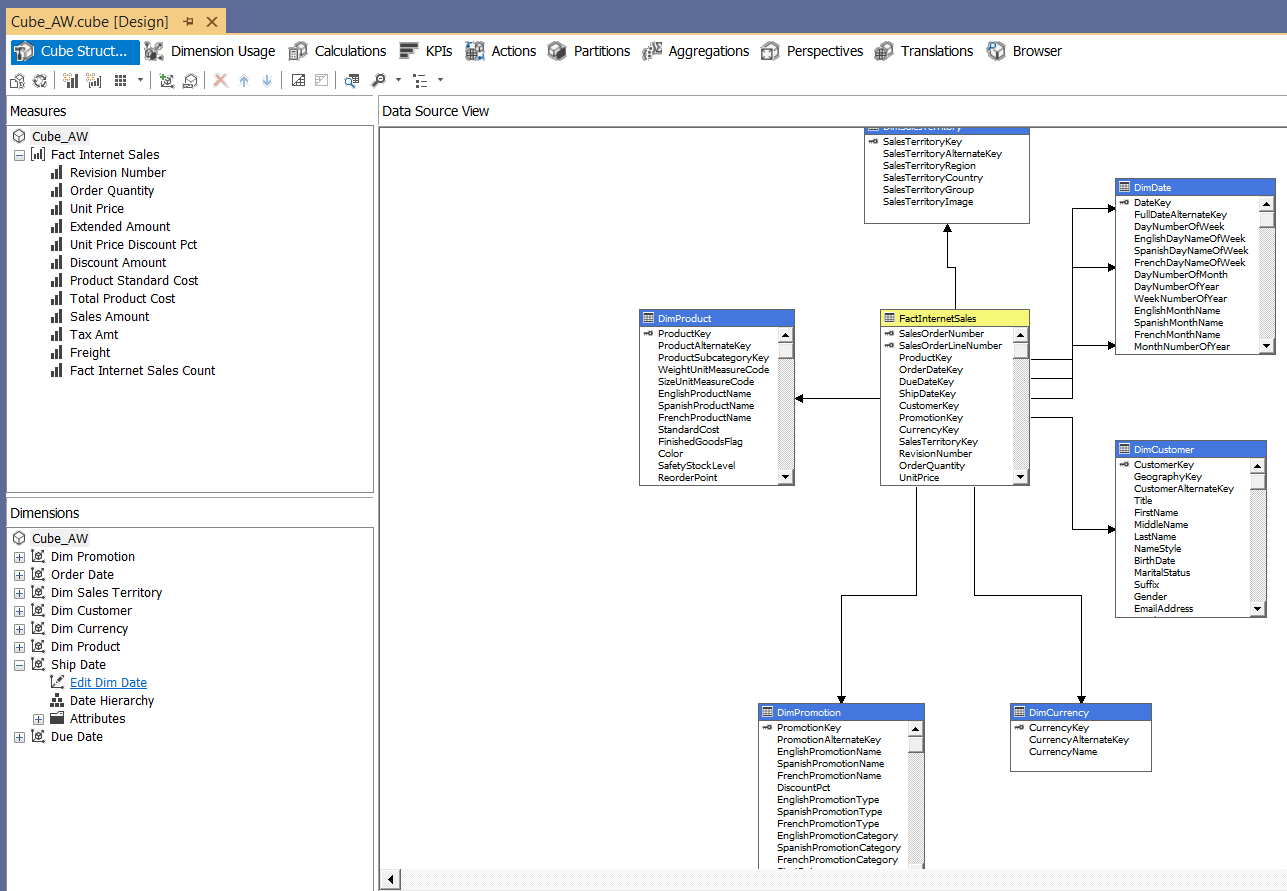Screen dimensions: 1287x891
Task: Open the Partitions tab
Action: tap(600, 50)
